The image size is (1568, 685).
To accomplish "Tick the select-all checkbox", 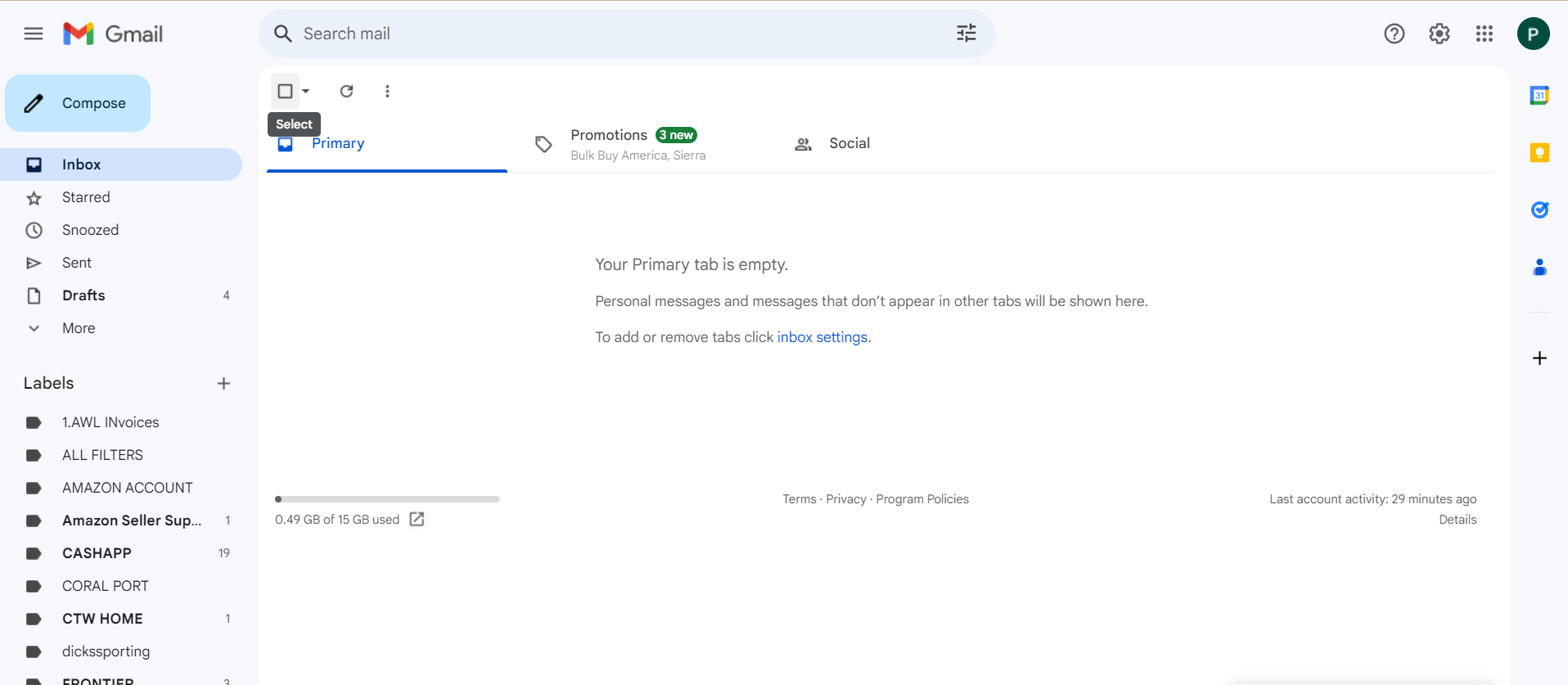I will pyautogui.click(x=285, y=91).
